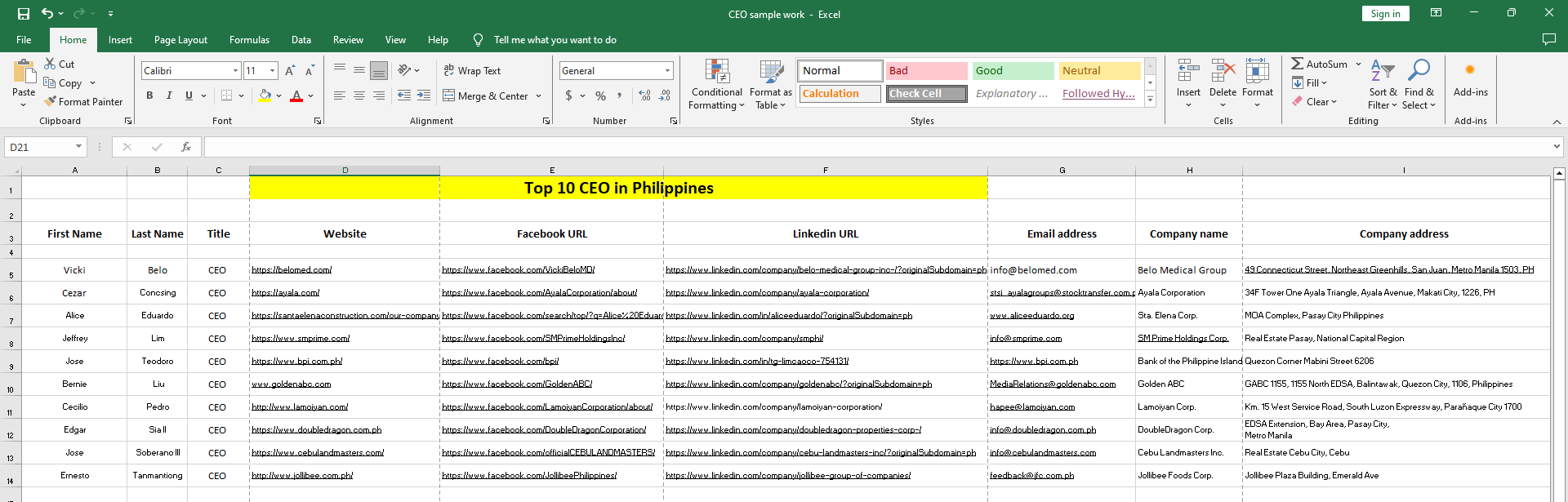The image size is (1568, 502).
Task: Apply the red font color
Action: 296,96
